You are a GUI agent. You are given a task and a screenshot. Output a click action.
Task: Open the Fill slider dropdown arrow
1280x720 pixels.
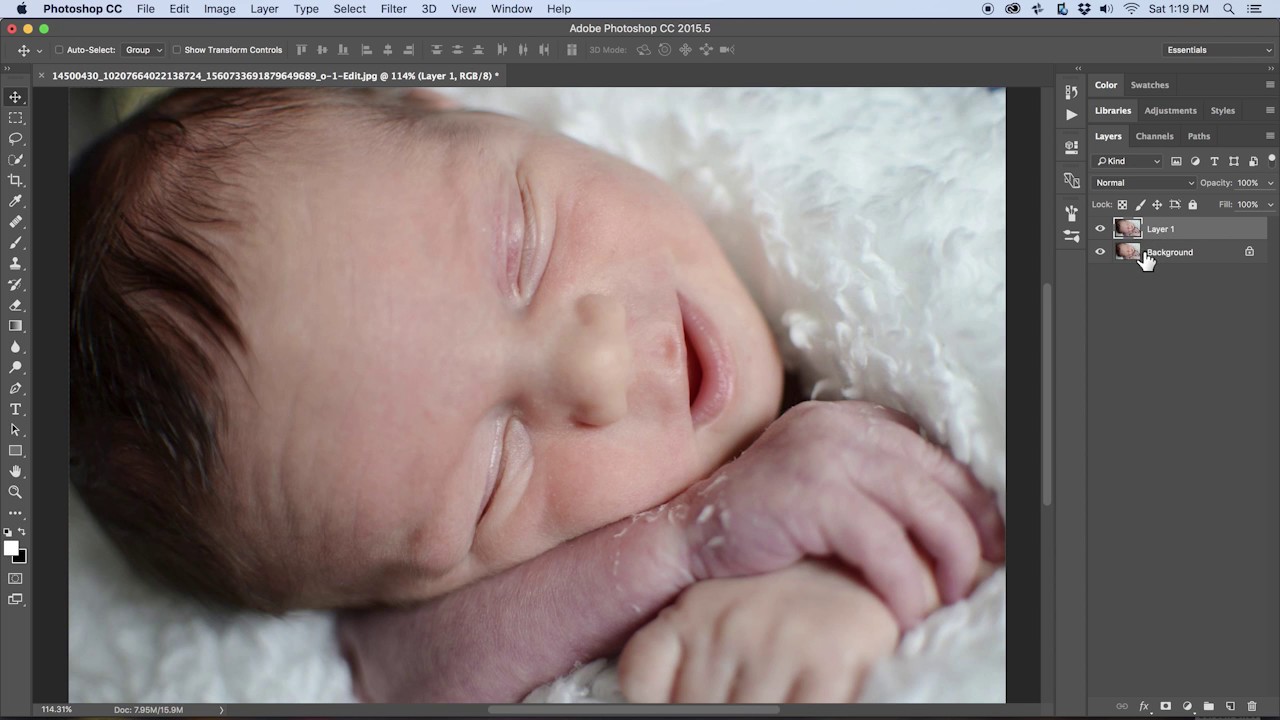[x=1270, y=205]
